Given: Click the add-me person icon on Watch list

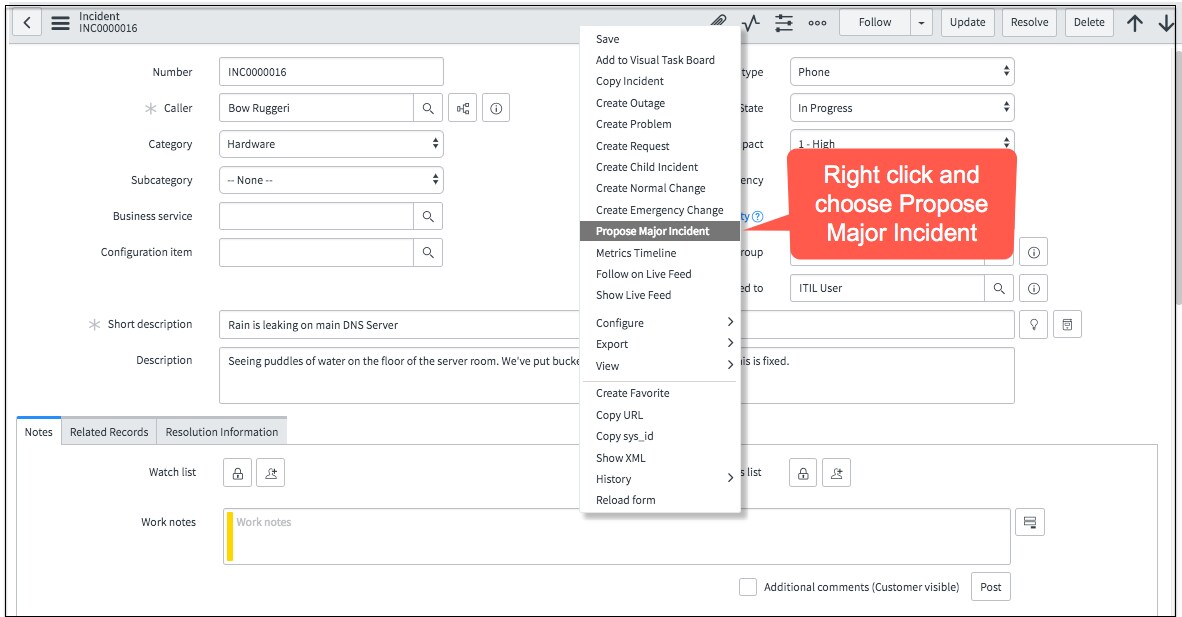Looking at the screenshot, I should (270, 472).
